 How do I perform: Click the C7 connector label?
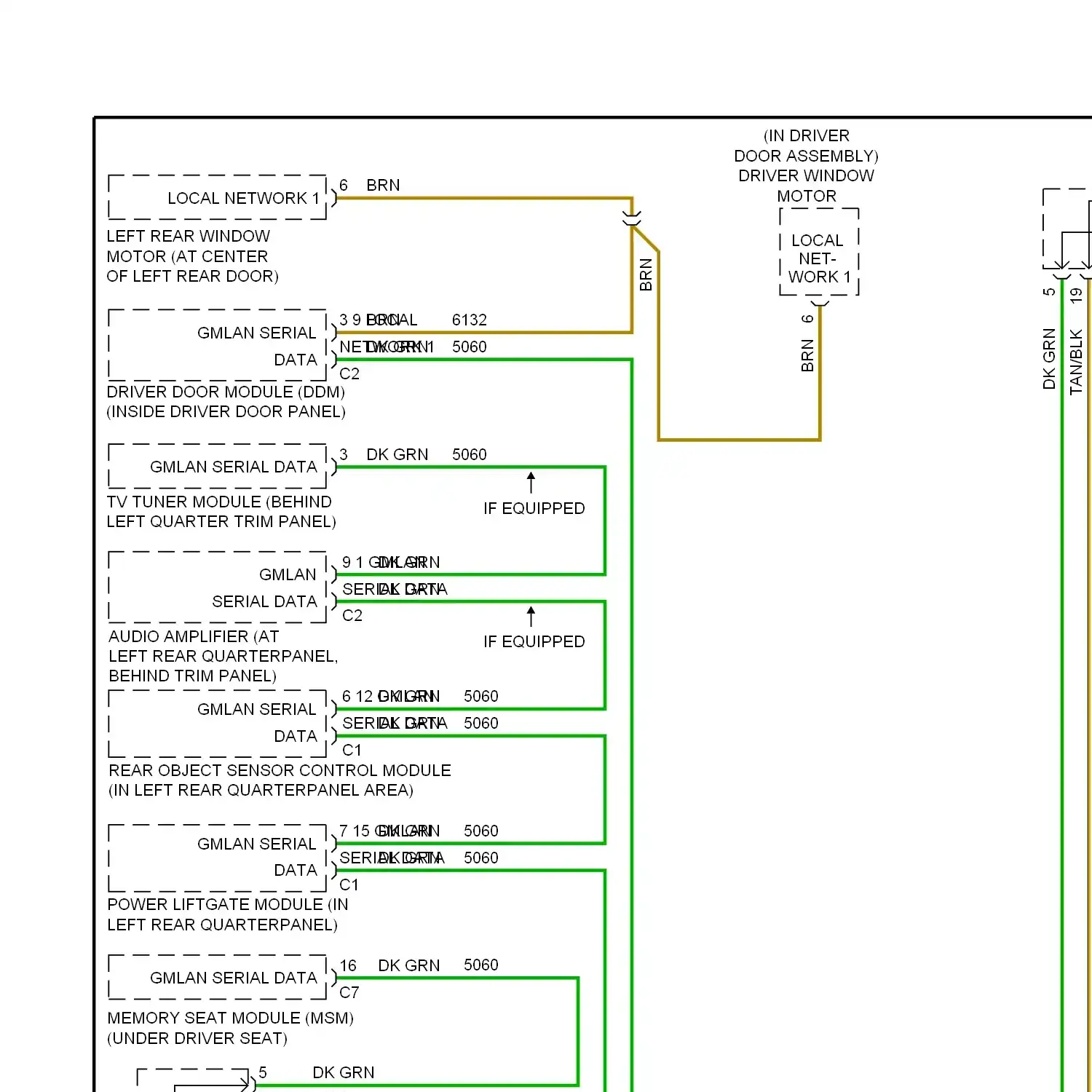[349, 992]
